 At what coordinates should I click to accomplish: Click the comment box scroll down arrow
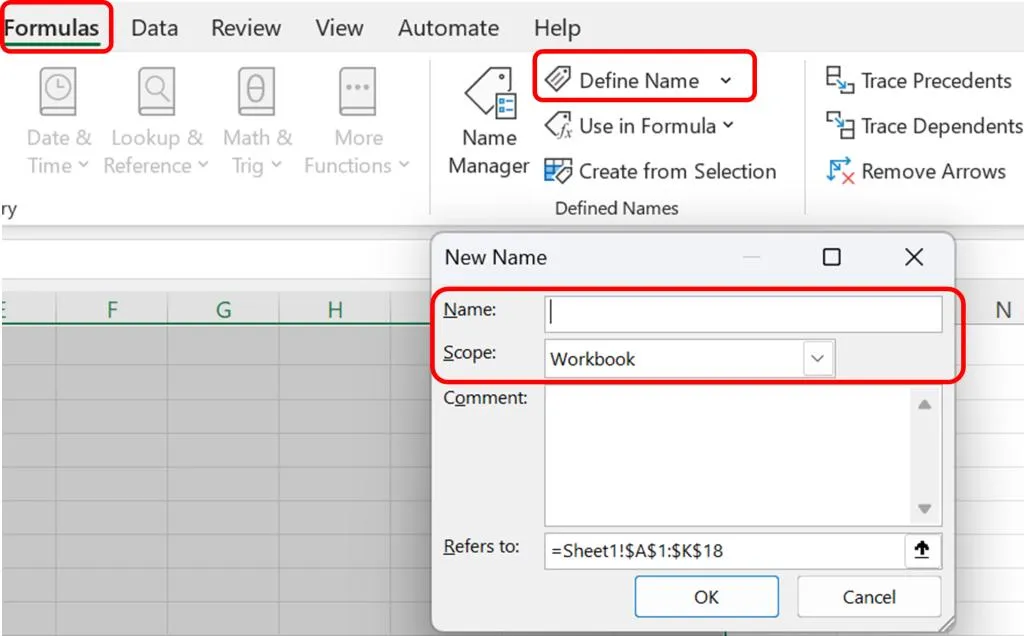[924, 509]
